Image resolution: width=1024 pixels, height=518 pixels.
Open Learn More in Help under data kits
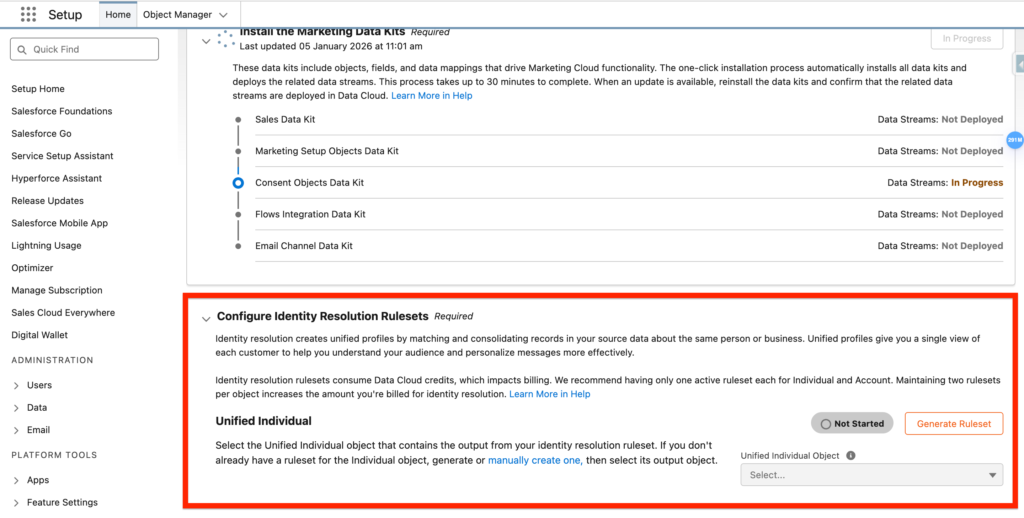pos(431,96)
